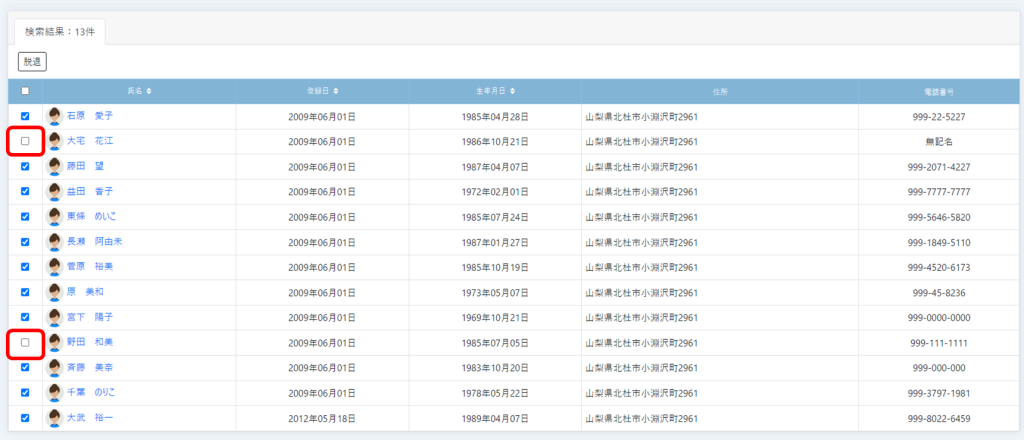The height and width of the screenshot is (440, 1024).
Task: Click avatar icon next to 石原 愛子
Action: point(54,116)
